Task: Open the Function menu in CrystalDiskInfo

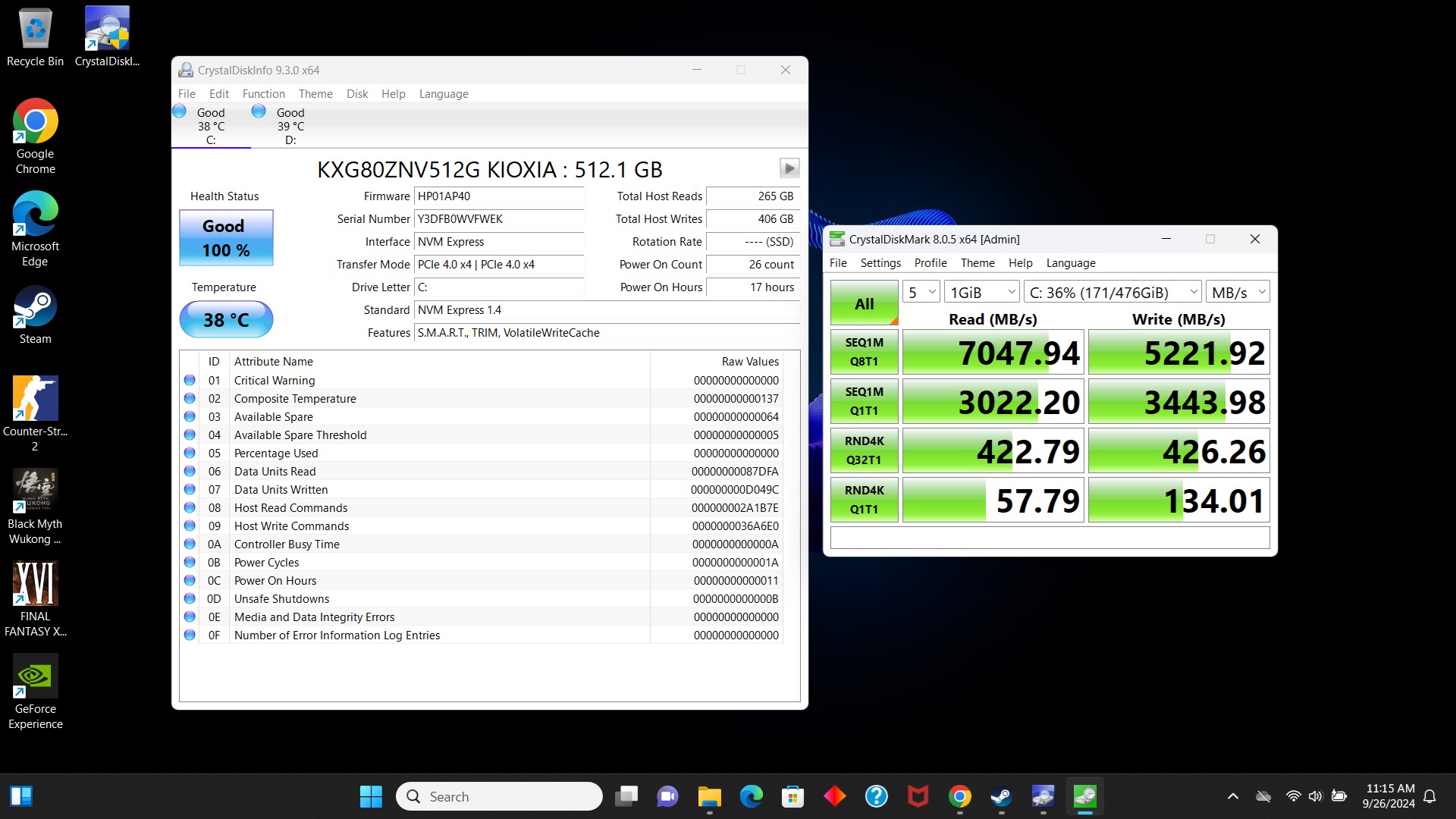Action: pyautogui.click(x=264, y=94)
